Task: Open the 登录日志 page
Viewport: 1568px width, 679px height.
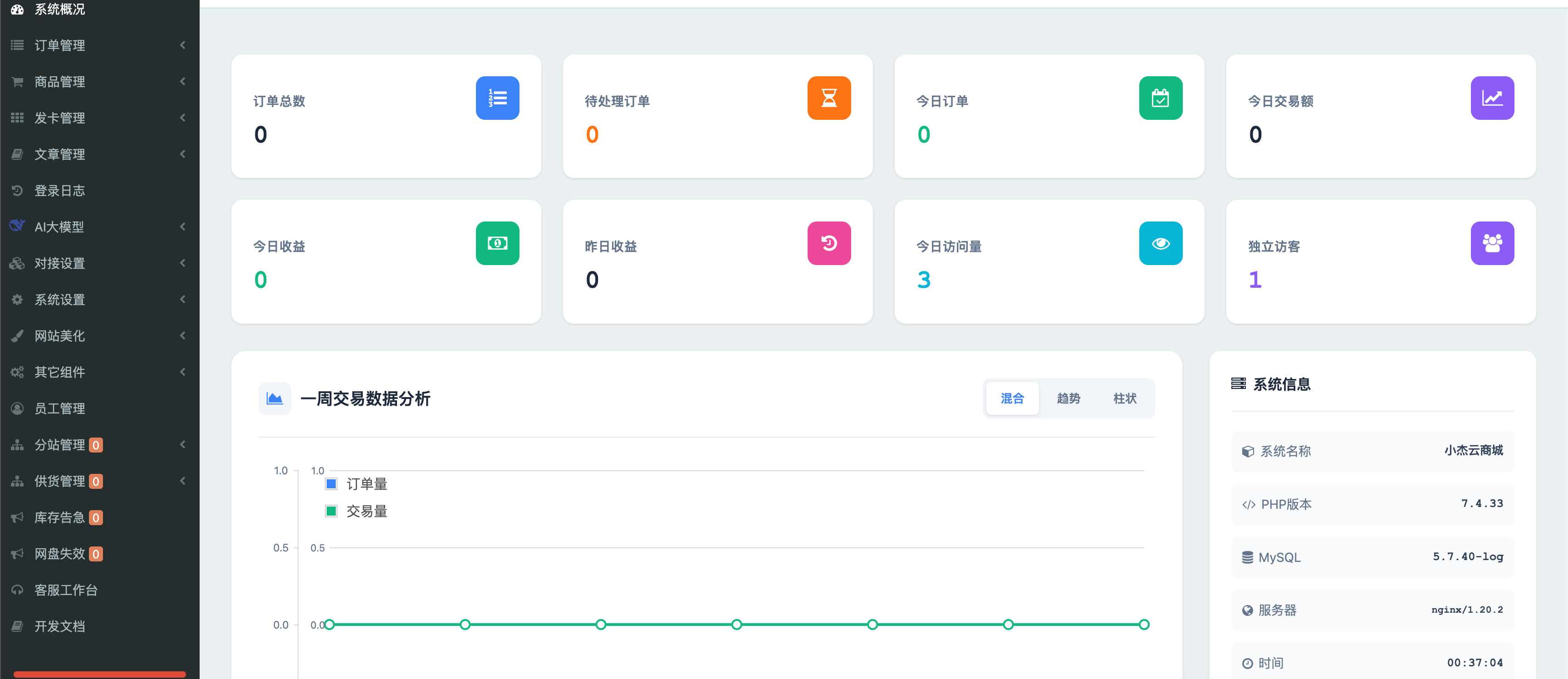Action: coord(100,191)
